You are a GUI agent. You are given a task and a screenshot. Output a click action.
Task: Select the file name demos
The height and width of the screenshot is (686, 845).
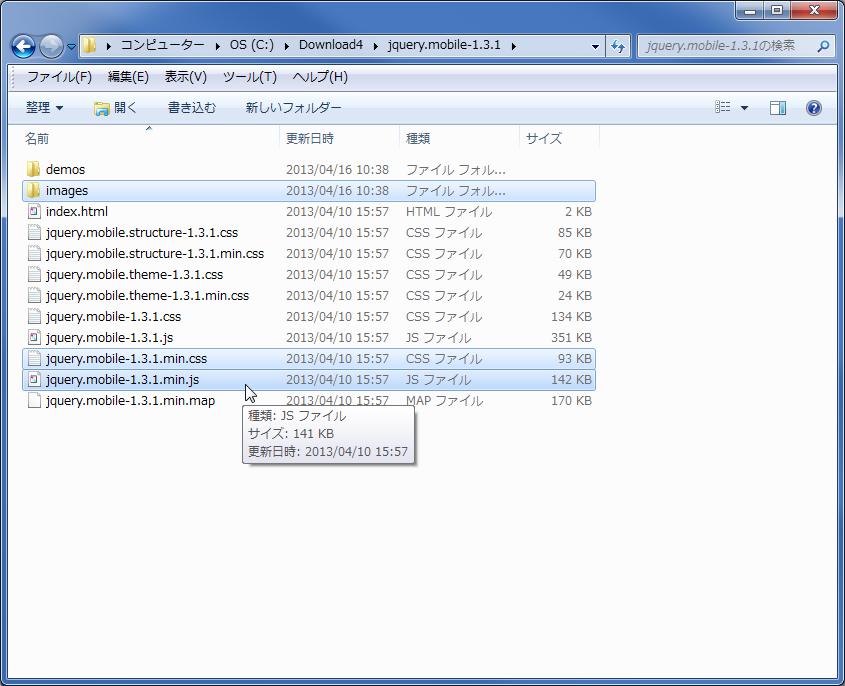[x=65, y=170]
